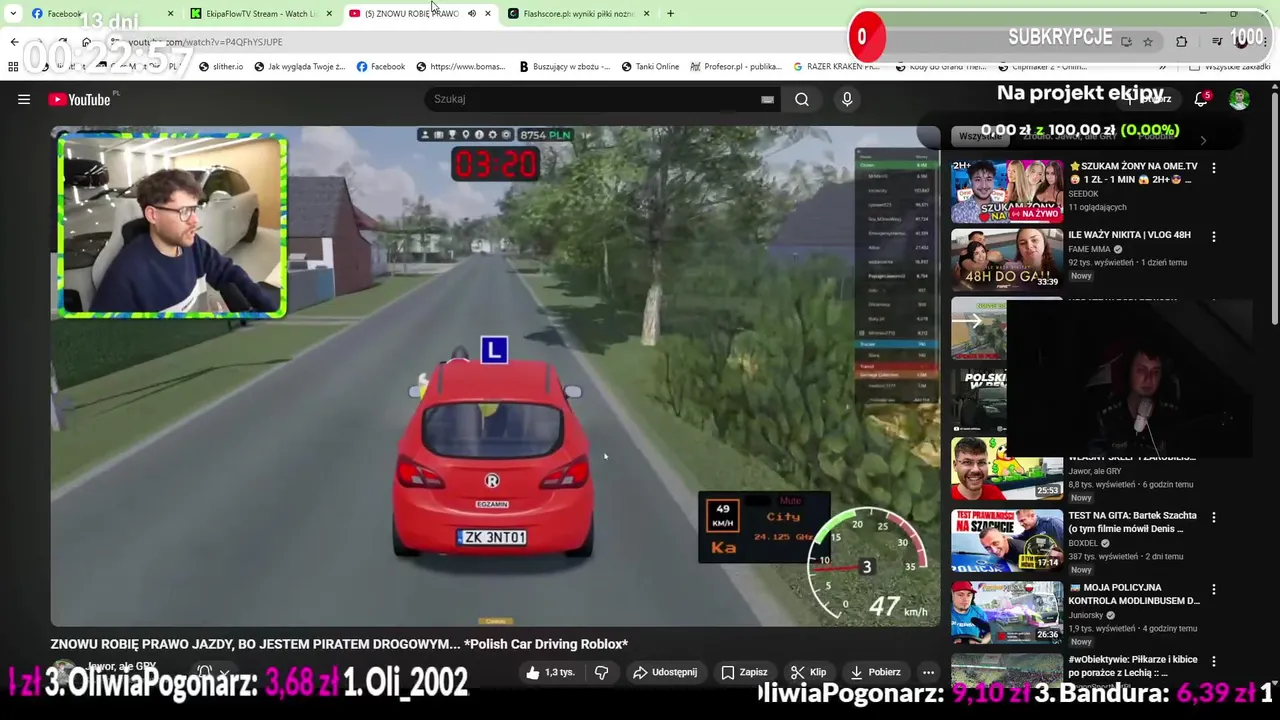Bookmark this page with the star icon

[1148, 42]
